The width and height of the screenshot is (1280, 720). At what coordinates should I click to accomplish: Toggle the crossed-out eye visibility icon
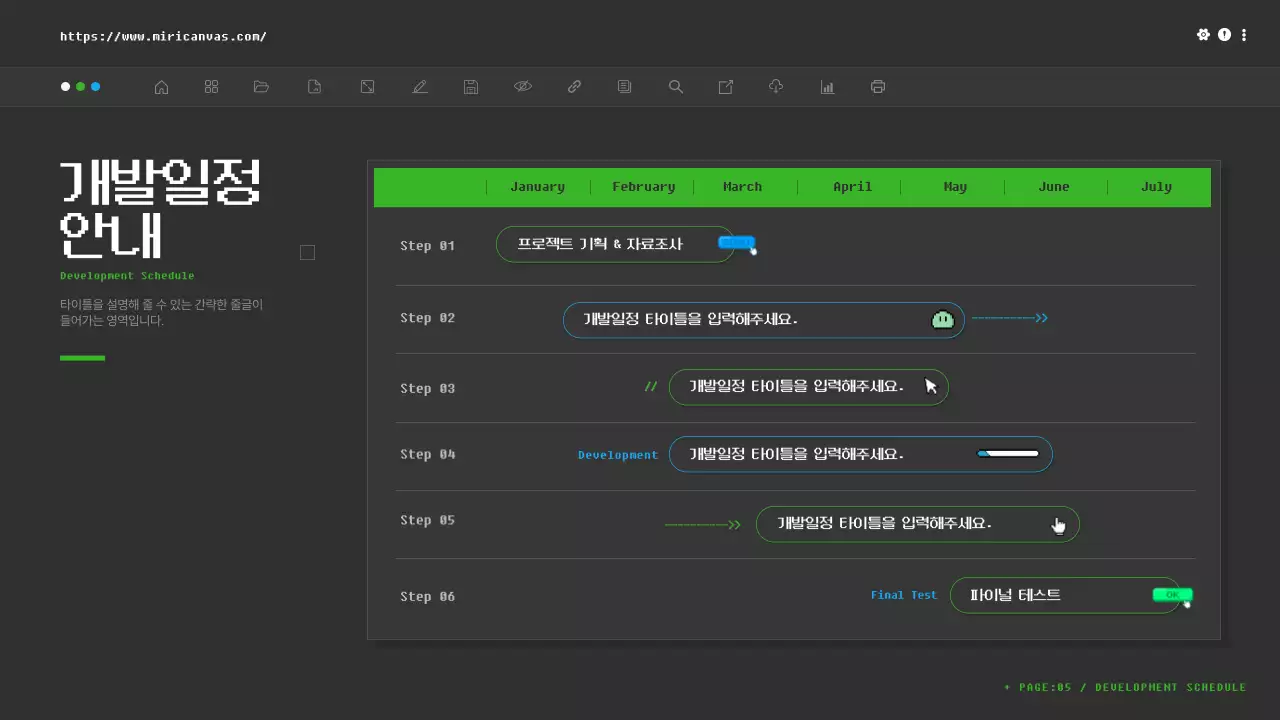pos(522,87)
